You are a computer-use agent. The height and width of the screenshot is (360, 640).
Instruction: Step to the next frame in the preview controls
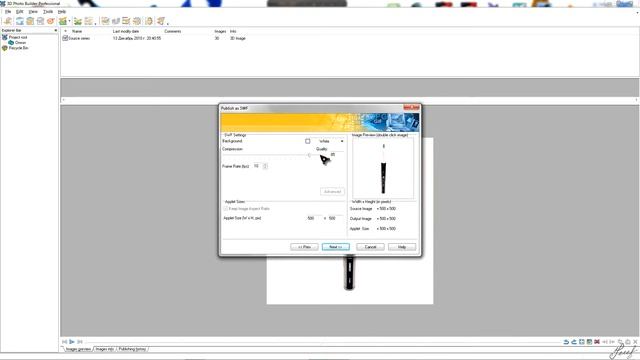tap(80, 342)
